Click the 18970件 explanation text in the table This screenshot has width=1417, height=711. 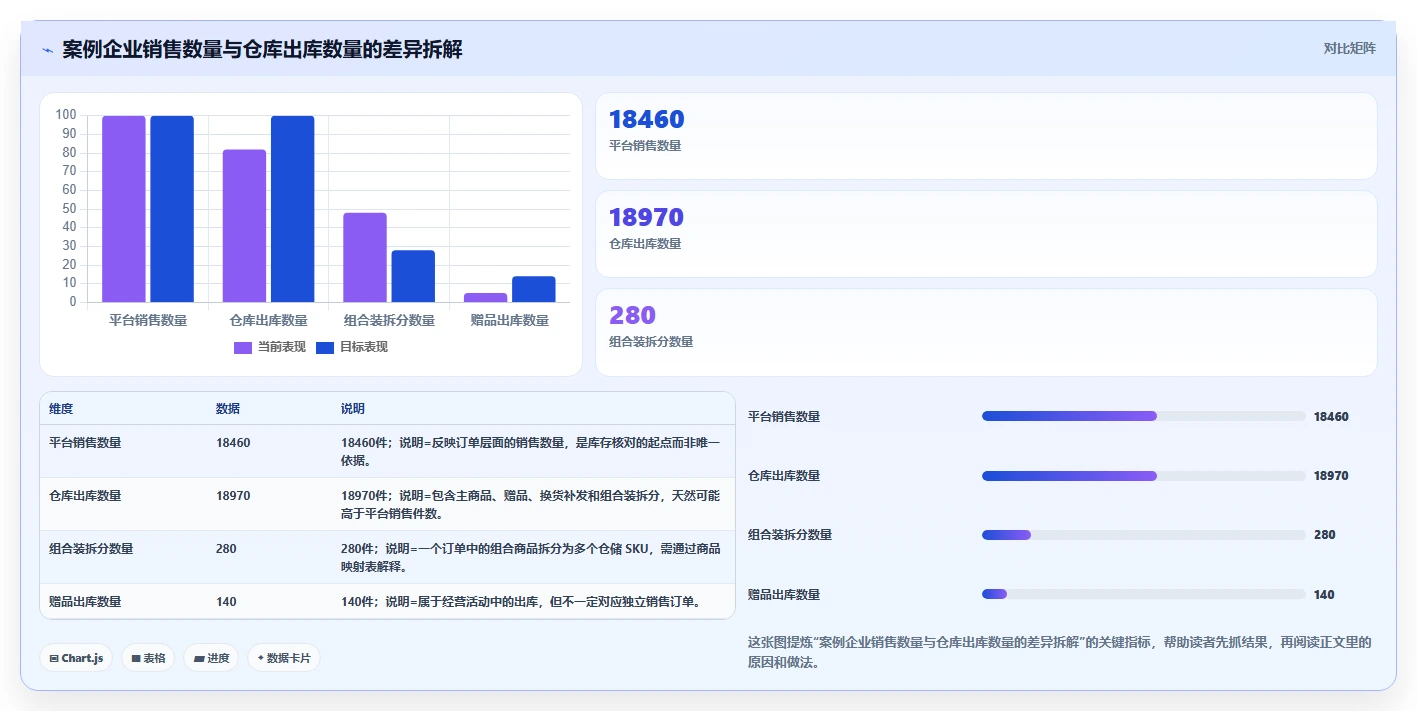point(531,504)
